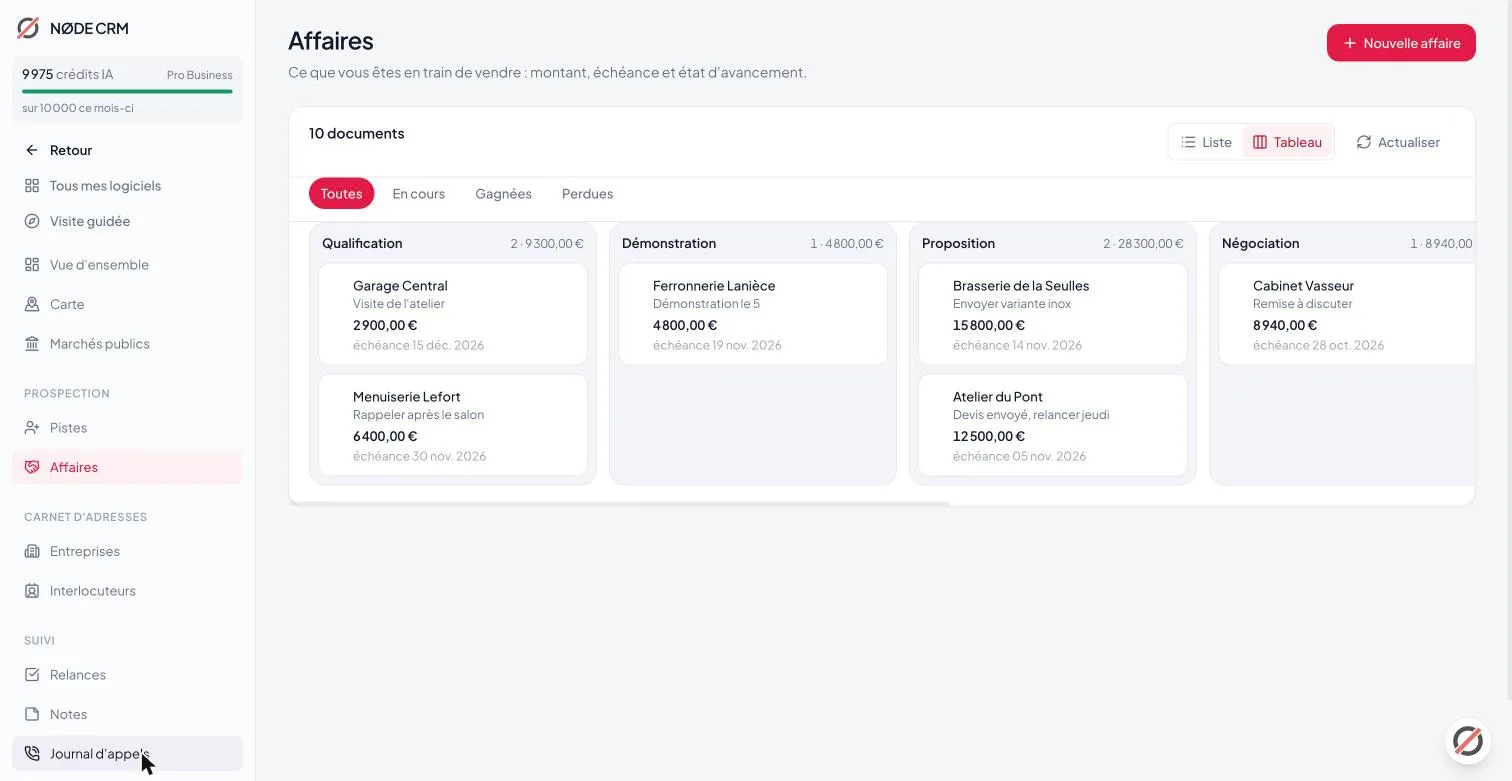
Task: Open Tous mes logiciels grid icon
Action: click(x=32, y=186)
